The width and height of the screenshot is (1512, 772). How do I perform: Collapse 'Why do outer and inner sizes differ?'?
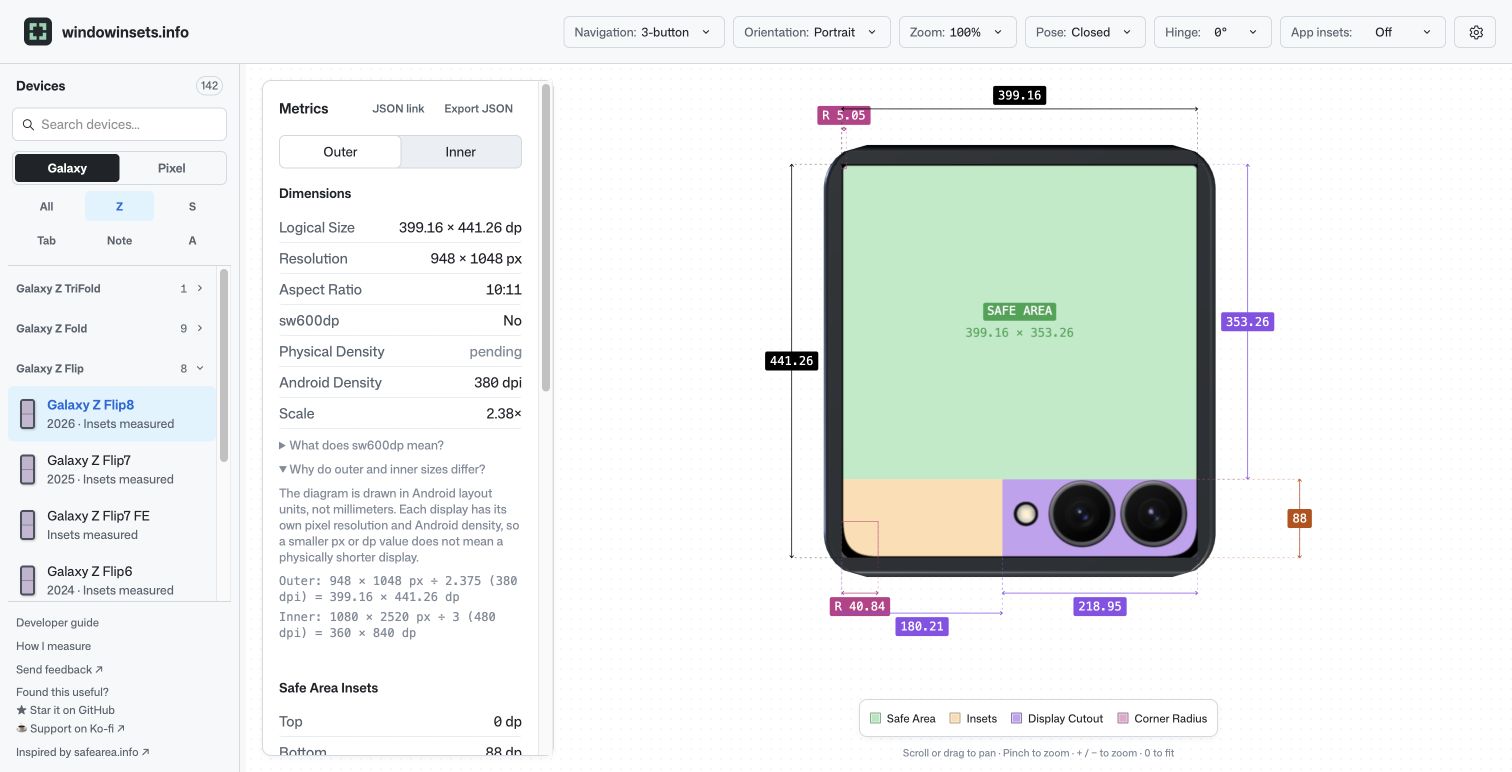pyautogui.click(x=382, y=469)
